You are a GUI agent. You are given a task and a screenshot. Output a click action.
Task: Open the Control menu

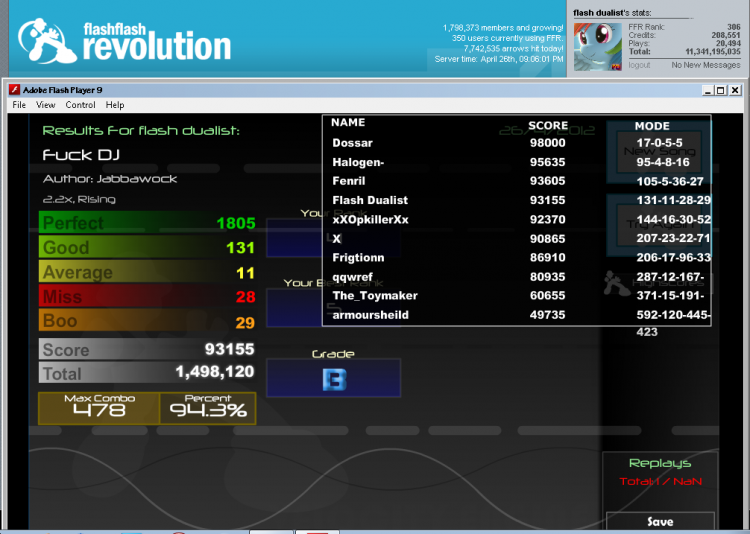point(80,105)
